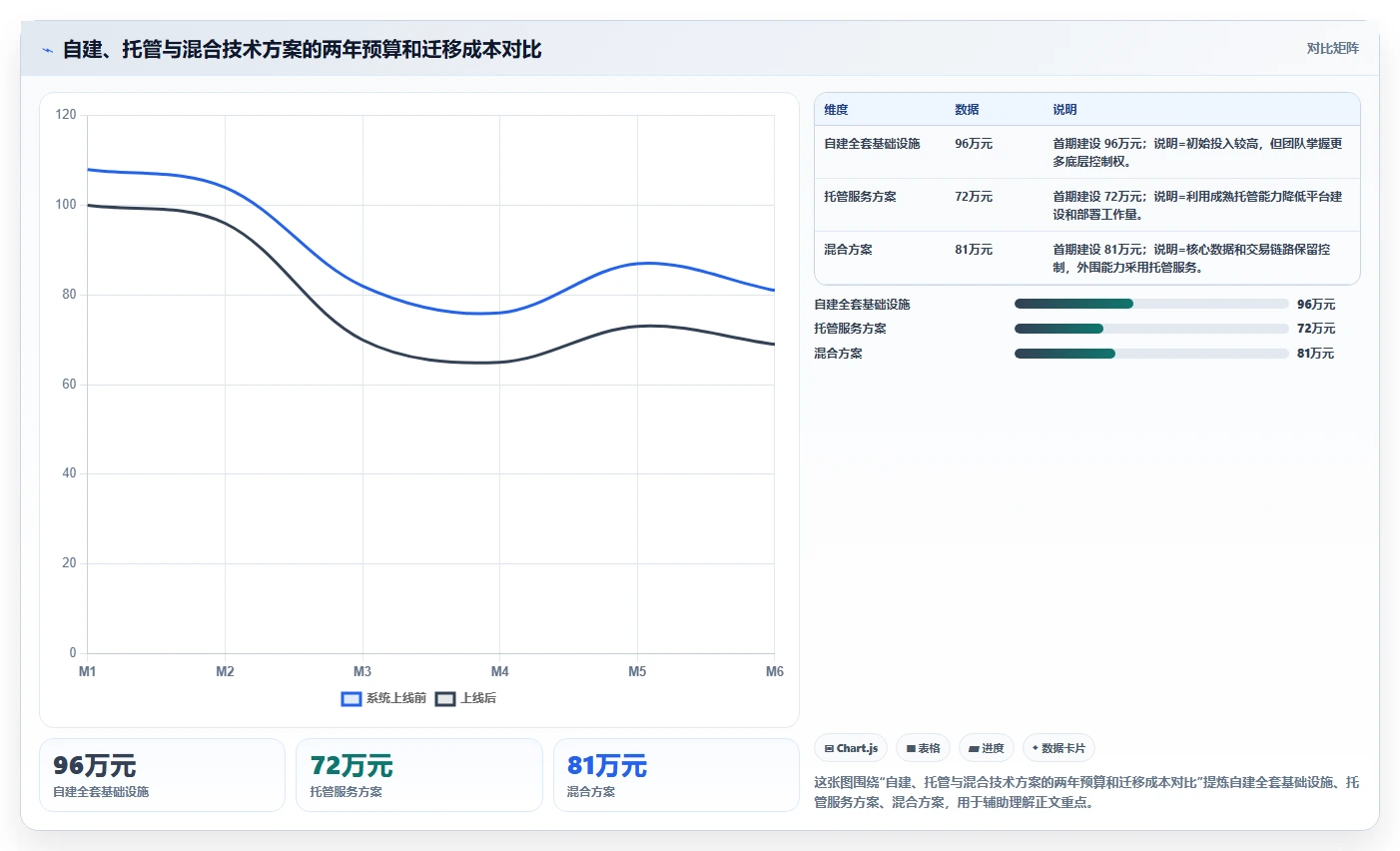Click the 72万元 table cell
The width and height of the screenshot is (1400, 851).
point(974,197)
